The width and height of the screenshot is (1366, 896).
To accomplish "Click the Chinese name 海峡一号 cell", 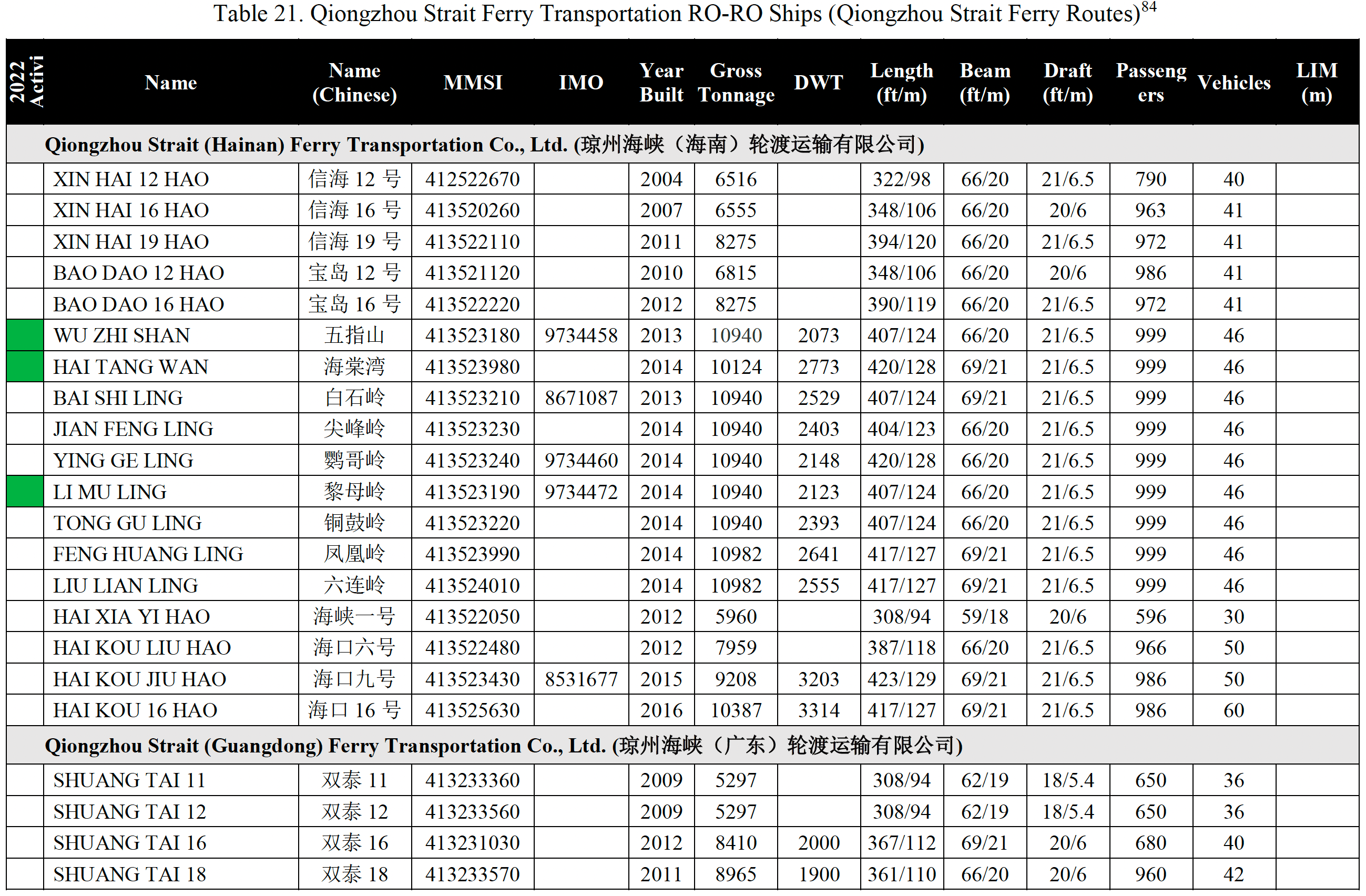I will tap(354, 616).
